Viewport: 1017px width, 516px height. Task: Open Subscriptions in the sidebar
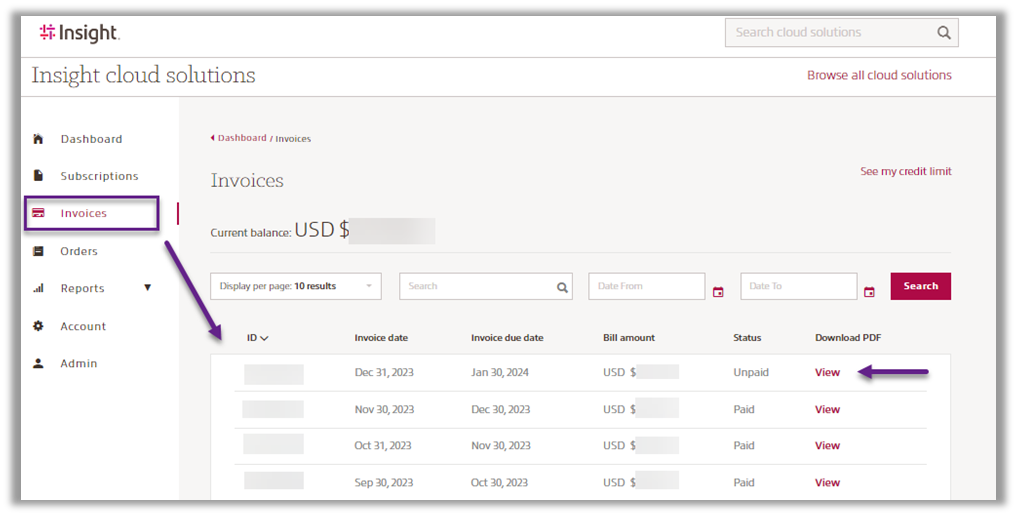click(99, 176)
